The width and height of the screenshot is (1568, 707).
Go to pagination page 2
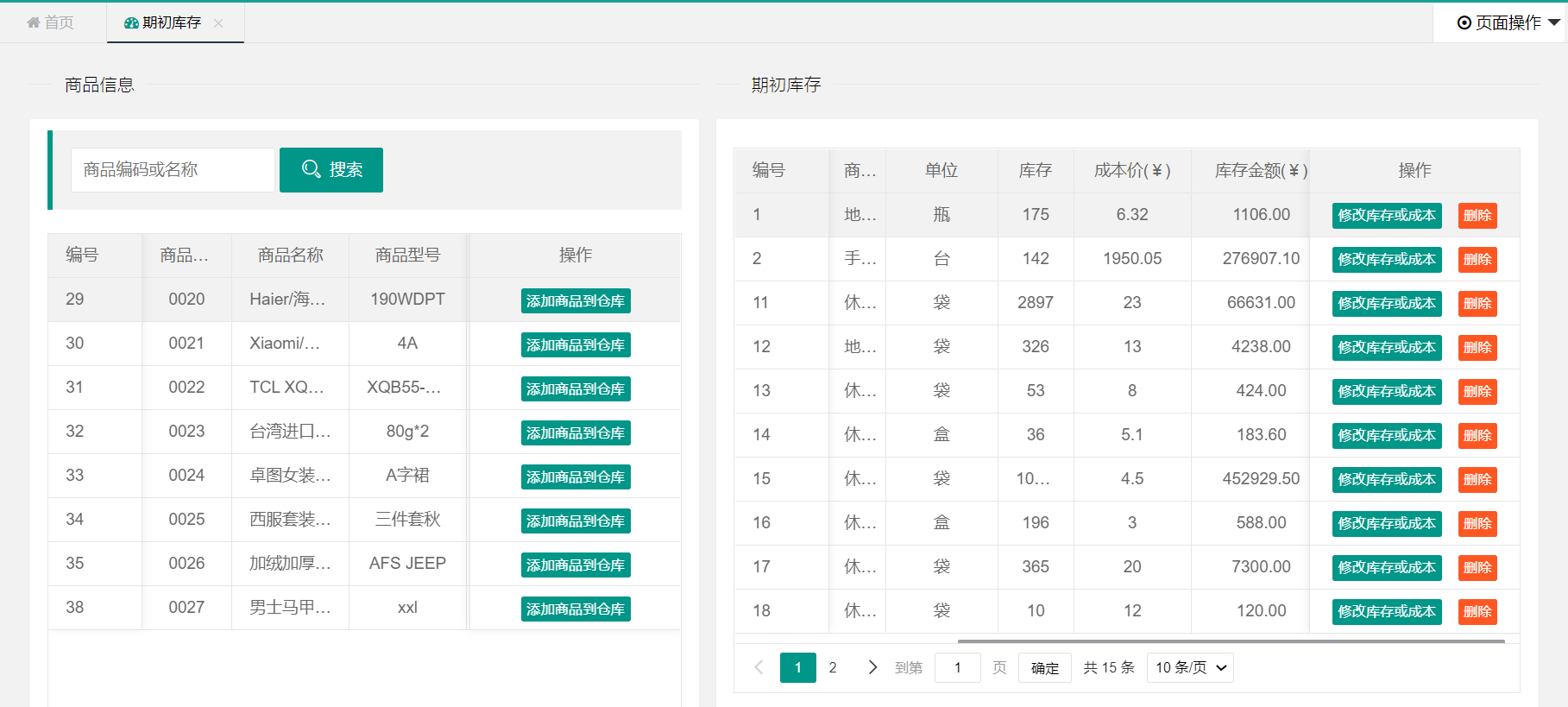[x=833, y=667]
